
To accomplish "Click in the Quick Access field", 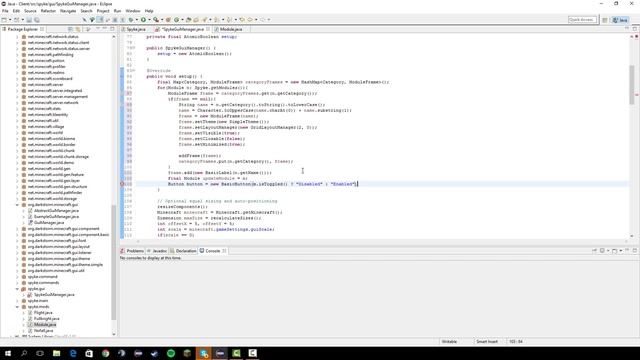I will (x=582, y=20).
